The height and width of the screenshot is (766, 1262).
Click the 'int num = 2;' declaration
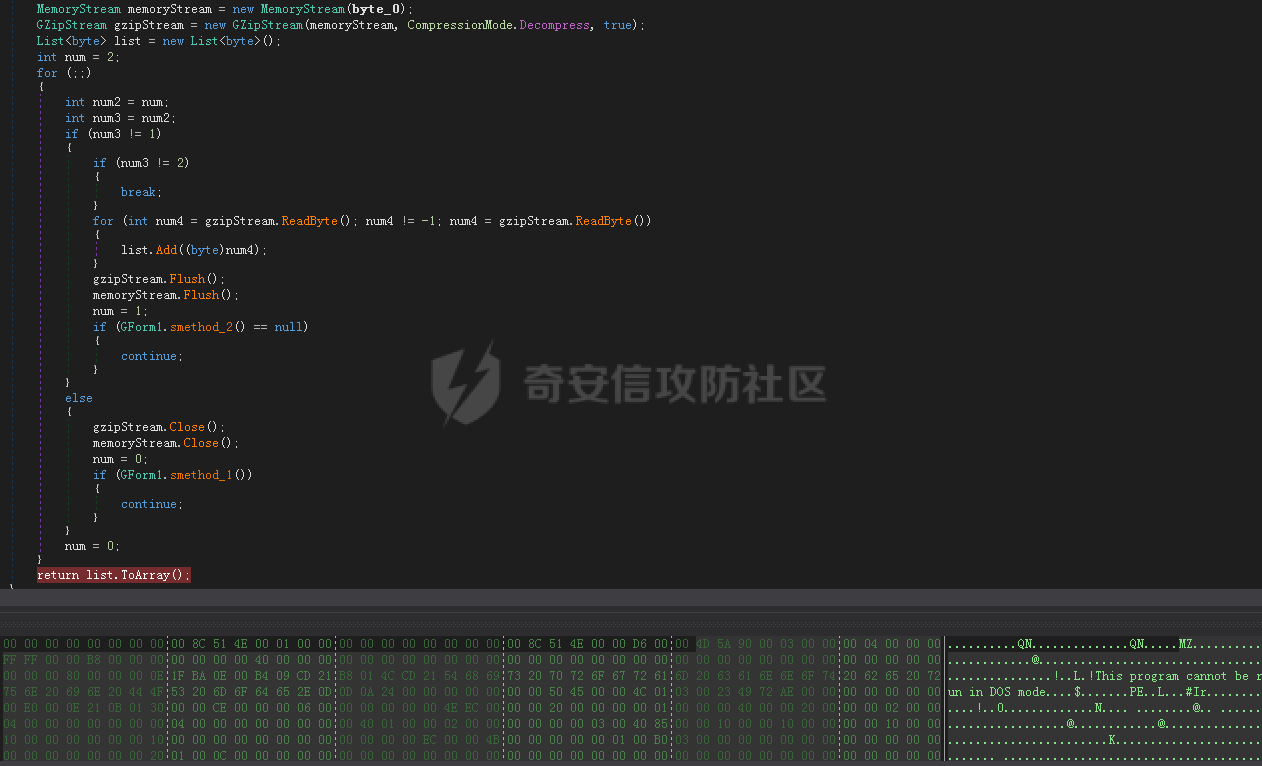[78, 57]
